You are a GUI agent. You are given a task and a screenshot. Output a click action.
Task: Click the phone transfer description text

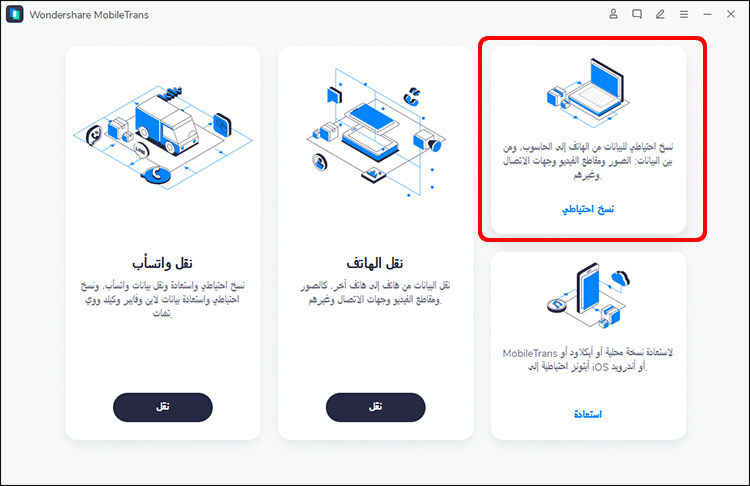point(375,292)
